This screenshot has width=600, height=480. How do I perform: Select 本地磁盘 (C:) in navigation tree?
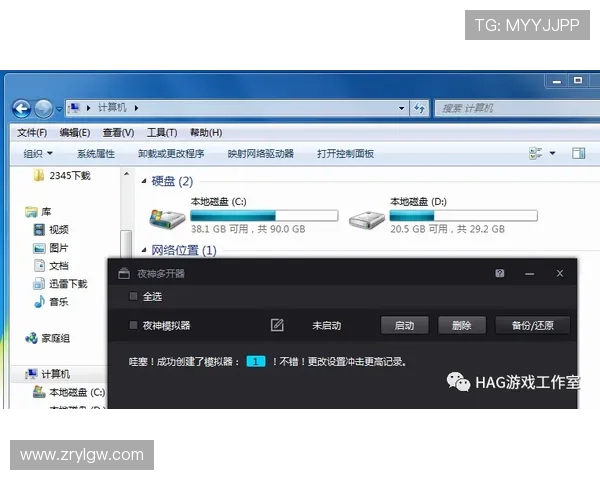pos(69,392)
